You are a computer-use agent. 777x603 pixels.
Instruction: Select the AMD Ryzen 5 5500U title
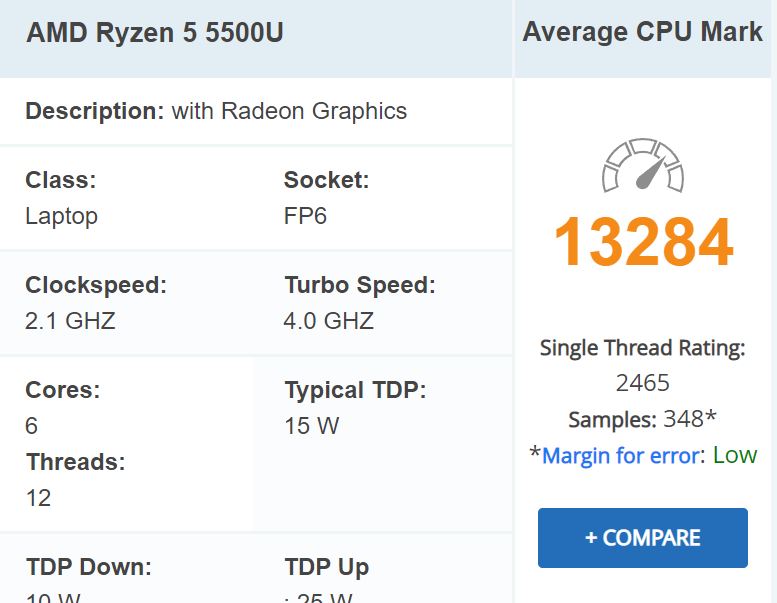click(155, 33)
